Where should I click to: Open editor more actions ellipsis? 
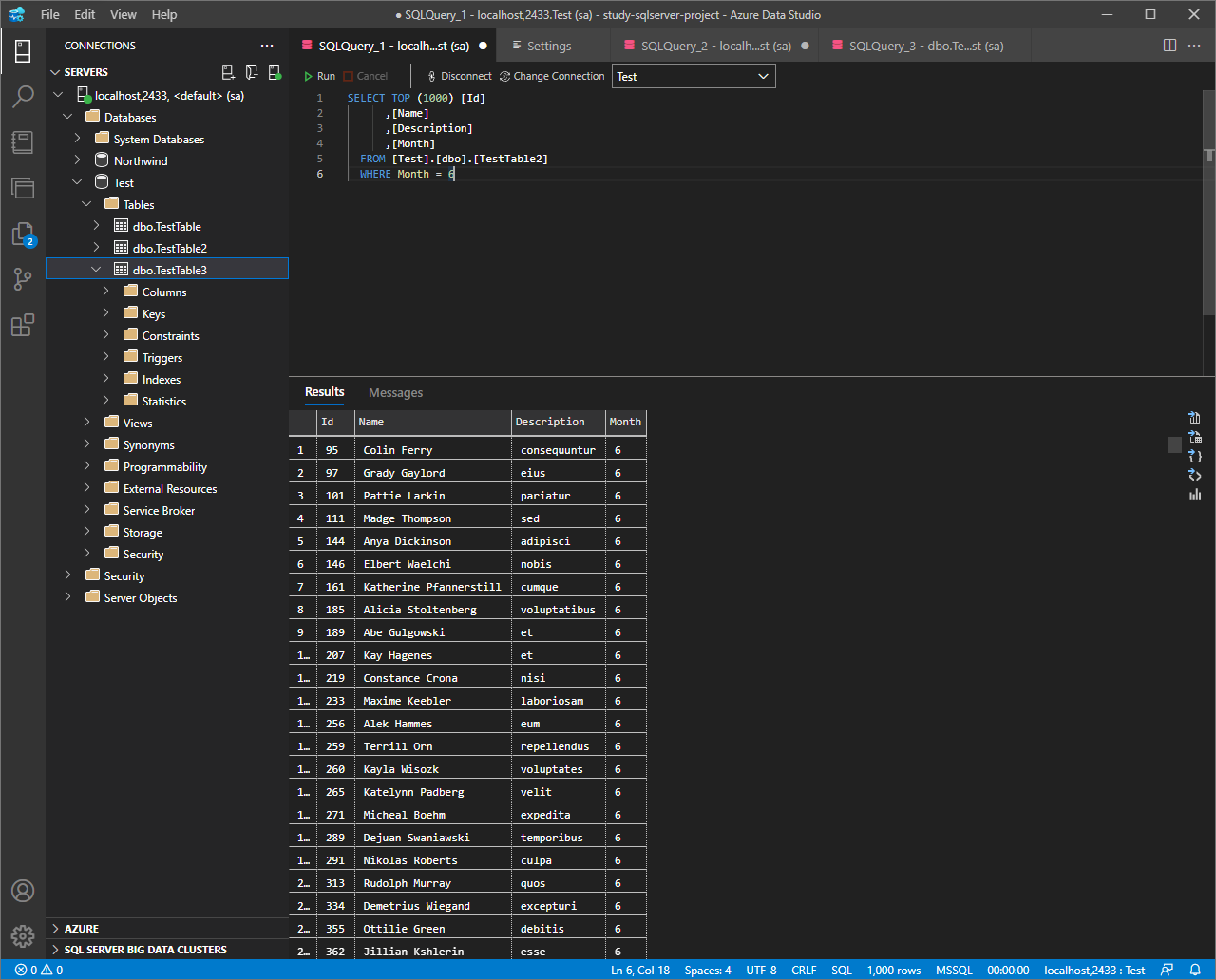(1195, 46)
